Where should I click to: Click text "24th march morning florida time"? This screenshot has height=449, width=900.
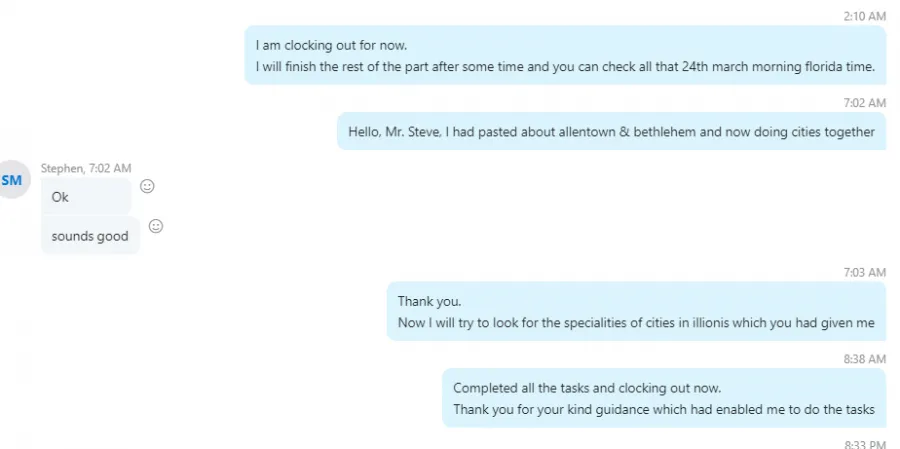tap(778, 67)
